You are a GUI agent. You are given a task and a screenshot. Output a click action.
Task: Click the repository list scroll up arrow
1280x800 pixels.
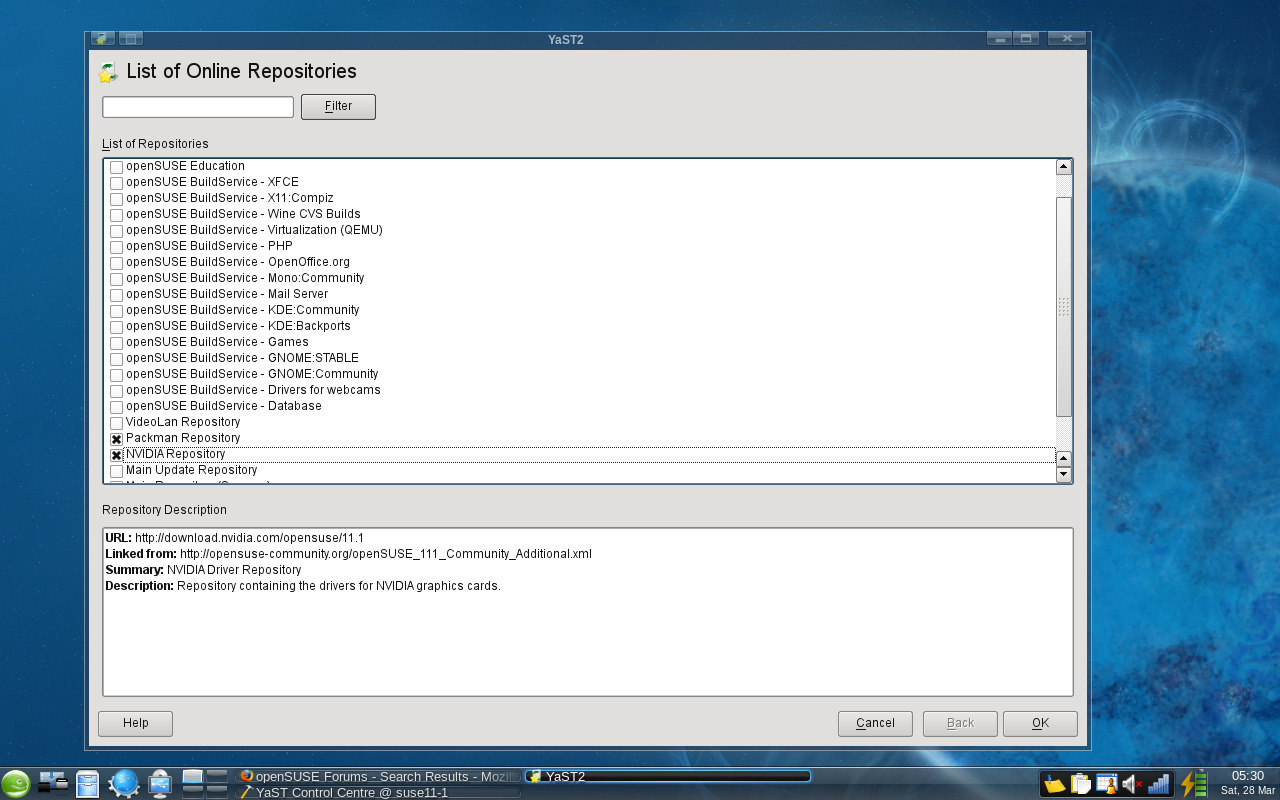pyautogui.click(x=1064, y=167)
